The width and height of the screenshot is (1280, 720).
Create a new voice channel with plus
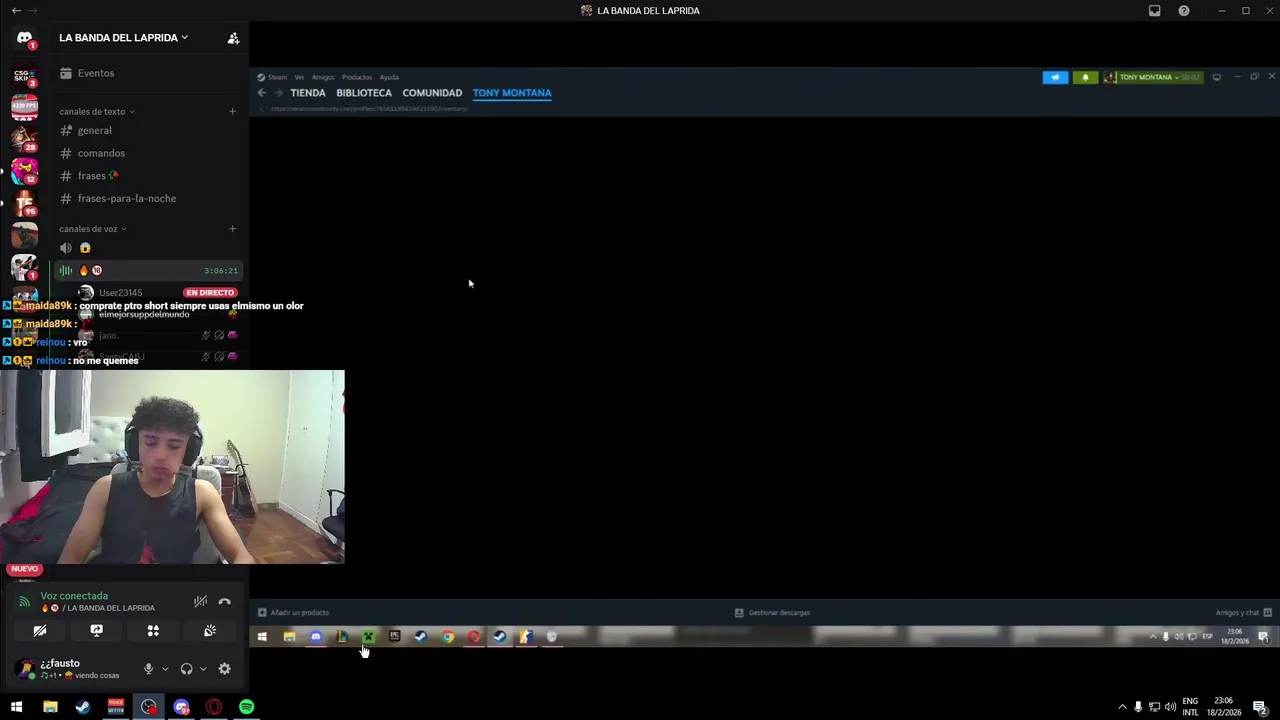click(232, 229)
